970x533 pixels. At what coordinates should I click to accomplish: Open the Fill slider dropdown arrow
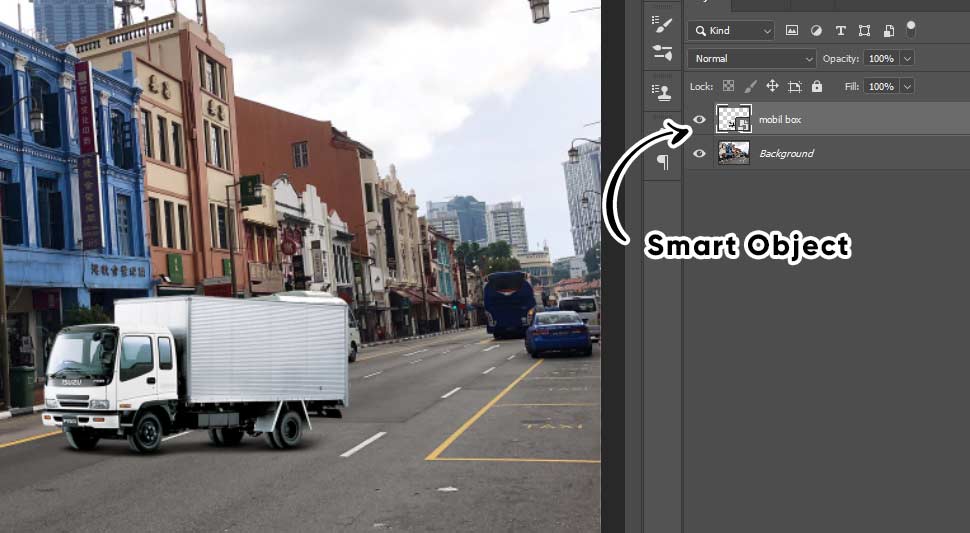pos(908,87)
